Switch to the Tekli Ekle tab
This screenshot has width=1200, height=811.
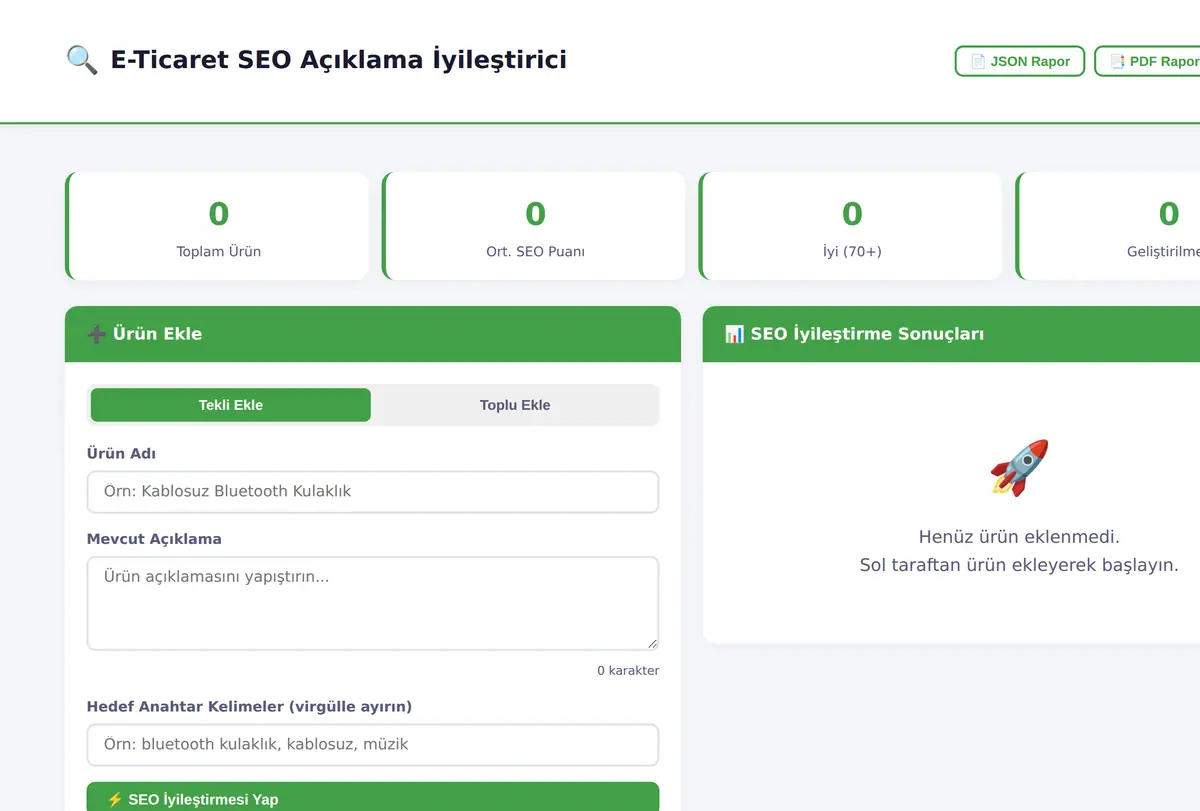coord(231,405)
